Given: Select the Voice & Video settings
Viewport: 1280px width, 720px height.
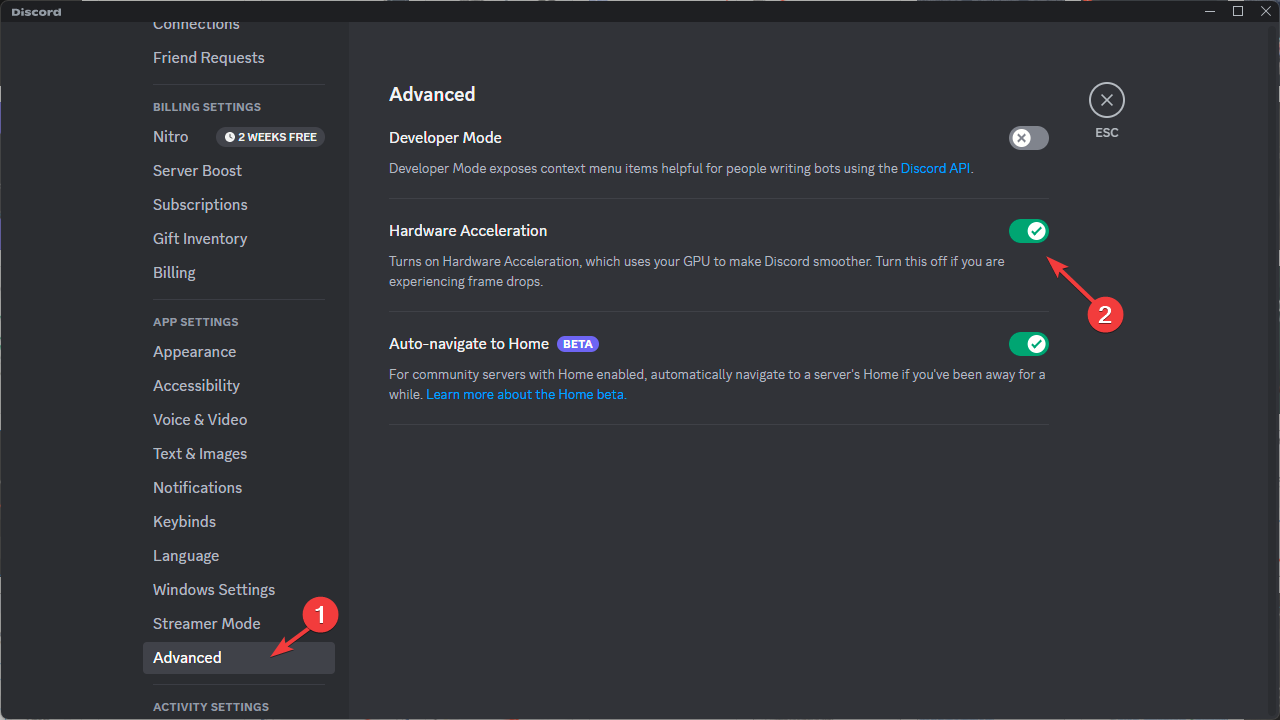Looking at the screenshot, I should point(200,419).
